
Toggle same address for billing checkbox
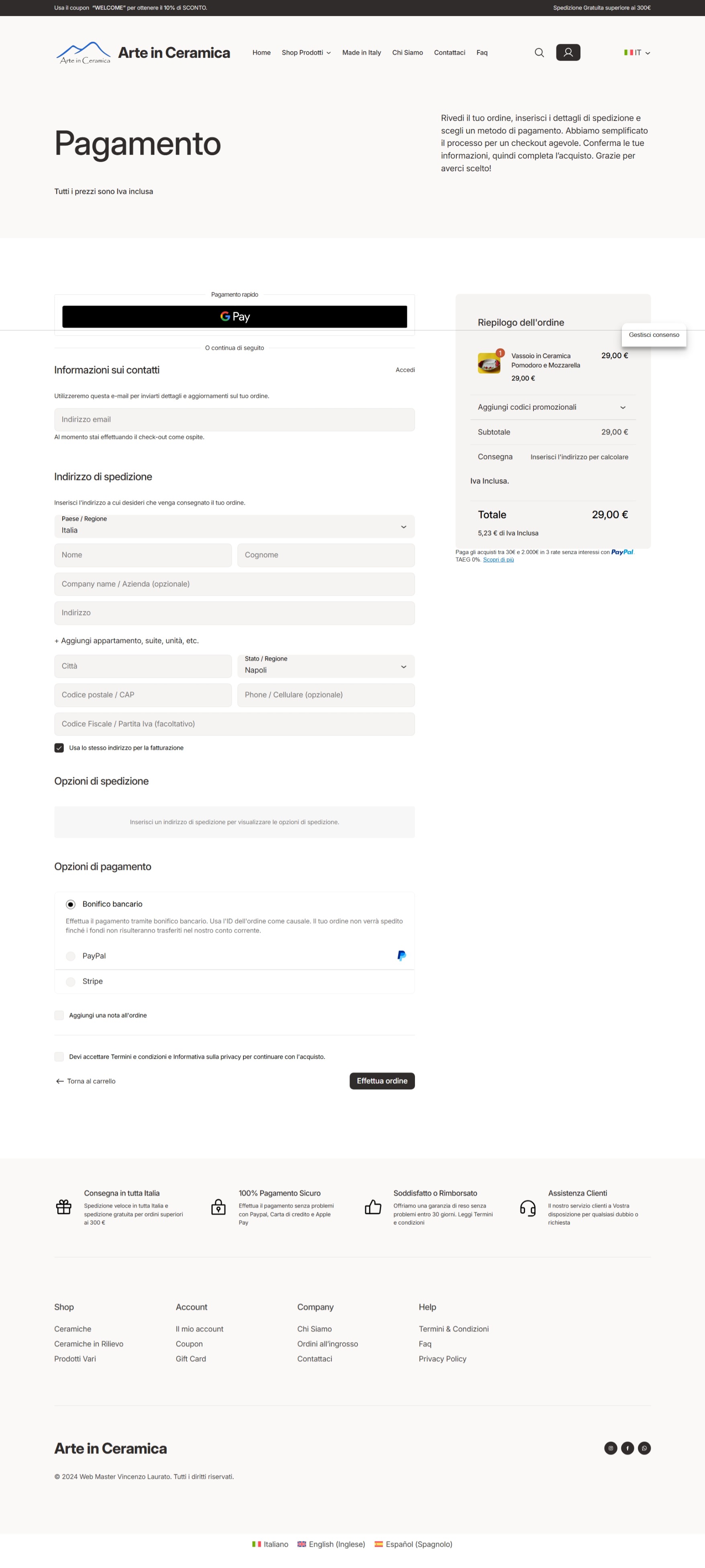tap(59, 748)
